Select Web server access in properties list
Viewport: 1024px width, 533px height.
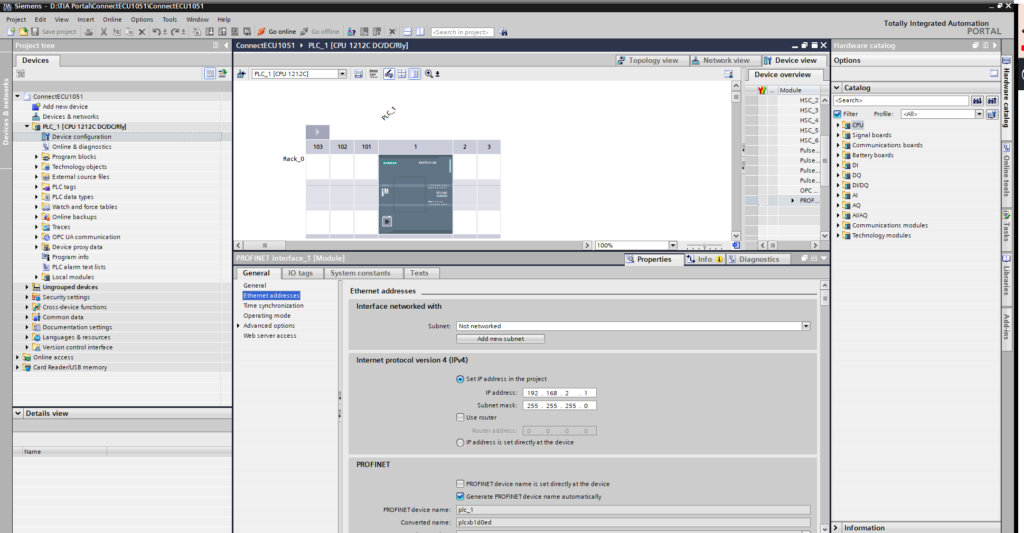click(x=270, y=336)
